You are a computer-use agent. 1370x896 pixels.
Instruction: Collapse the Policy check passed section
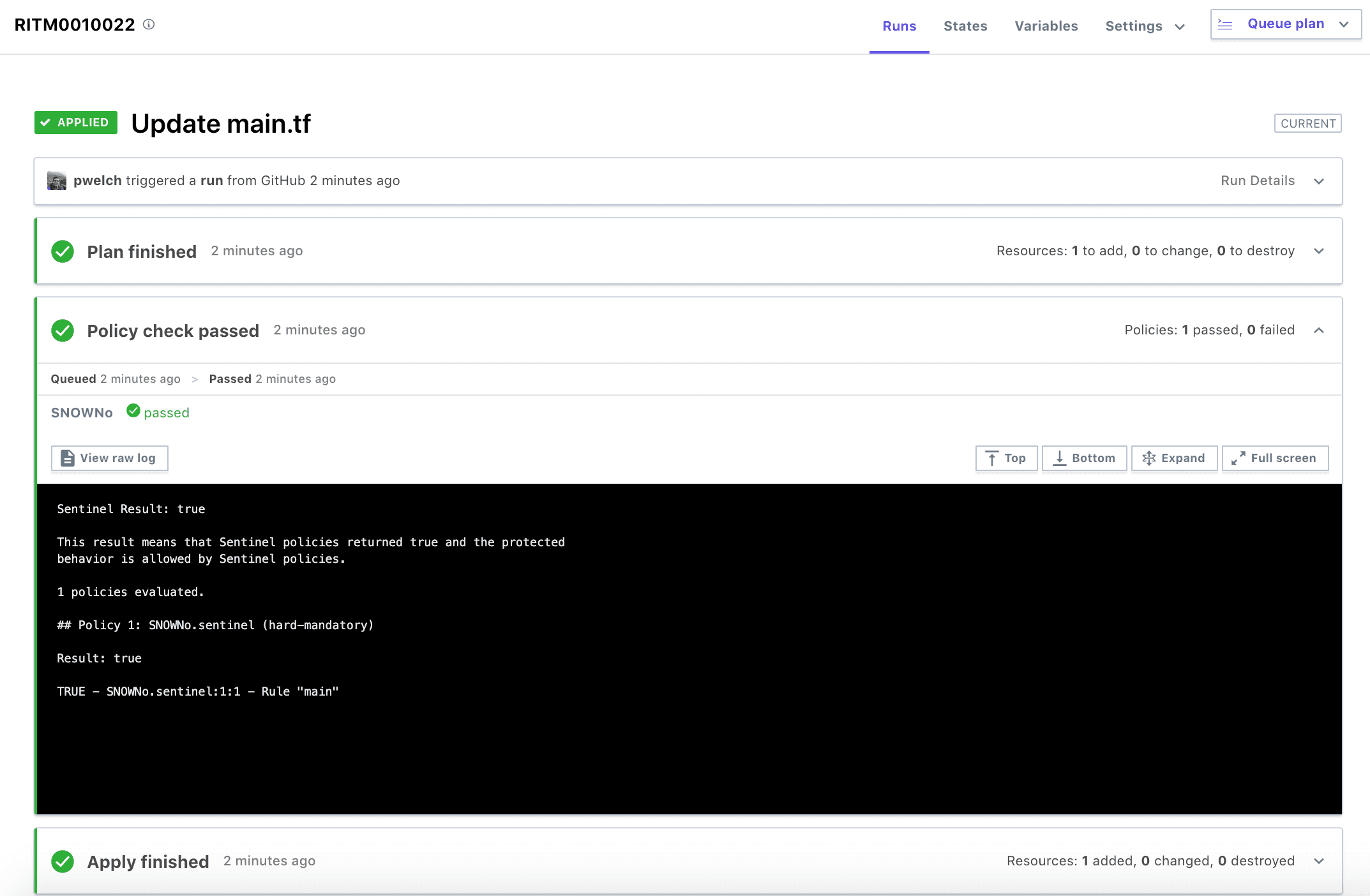1319,331
